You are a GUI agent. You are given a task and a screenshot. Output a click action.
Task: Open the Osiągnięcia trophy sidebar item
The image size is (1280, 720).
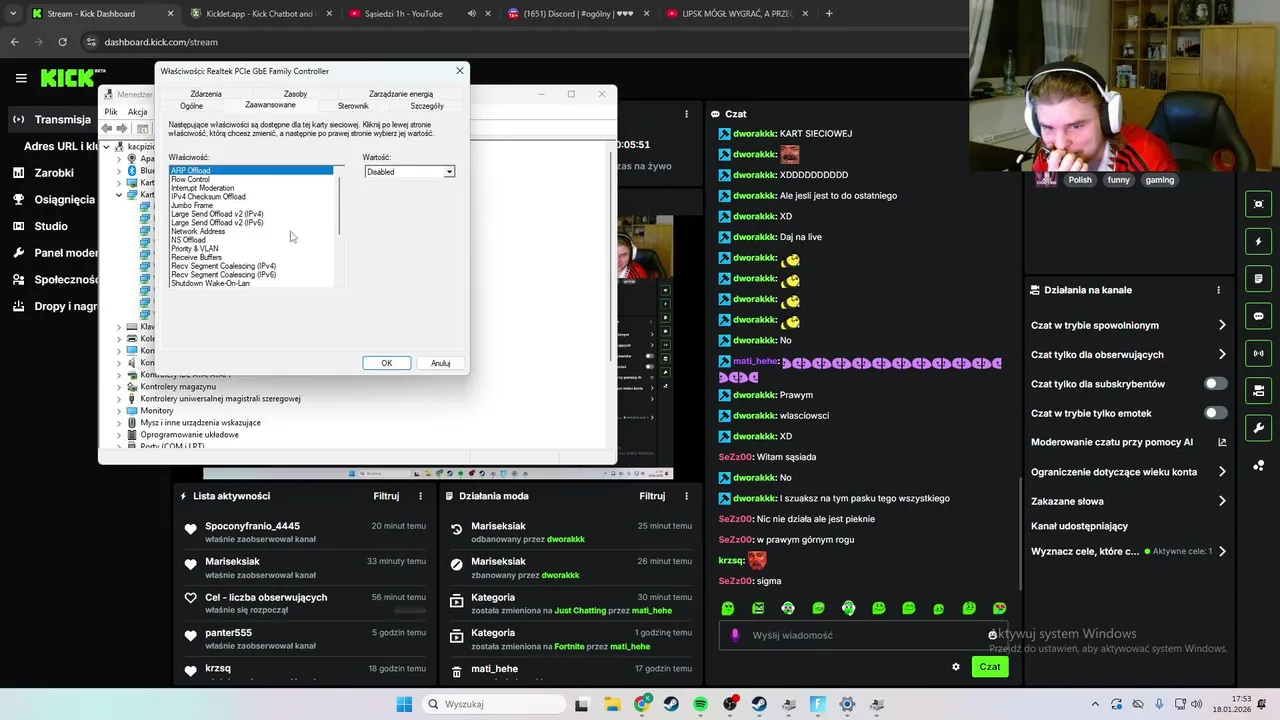[x=53, y=199]
